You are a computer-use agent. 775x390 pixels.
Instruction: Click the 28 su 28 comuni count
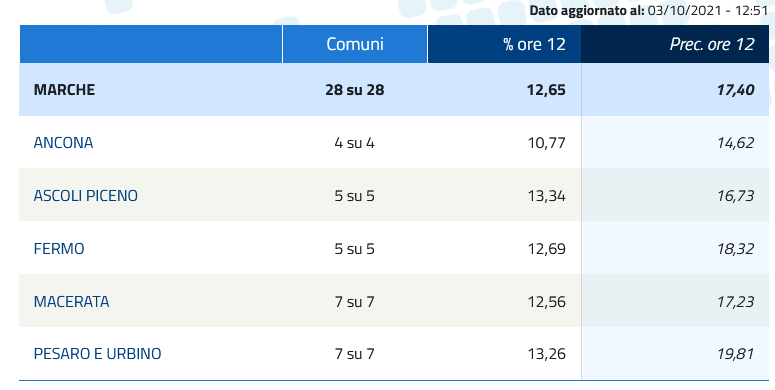tap(355, 90)
